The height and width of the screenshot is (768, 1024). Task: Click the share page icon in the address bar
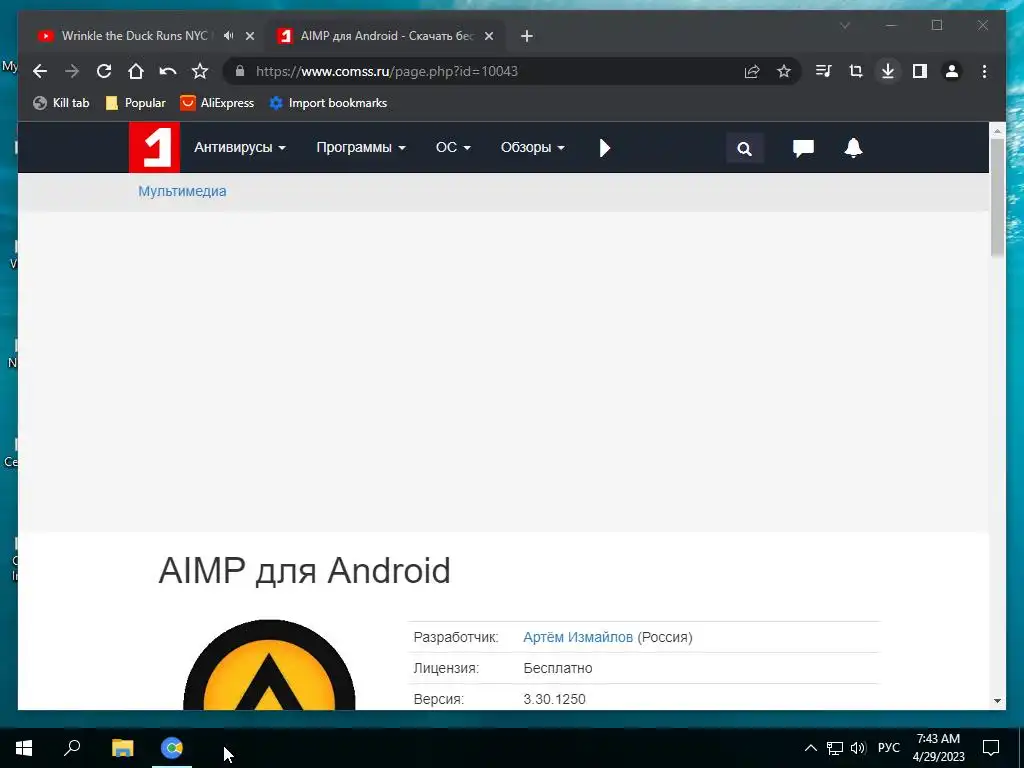pos(752,71)
